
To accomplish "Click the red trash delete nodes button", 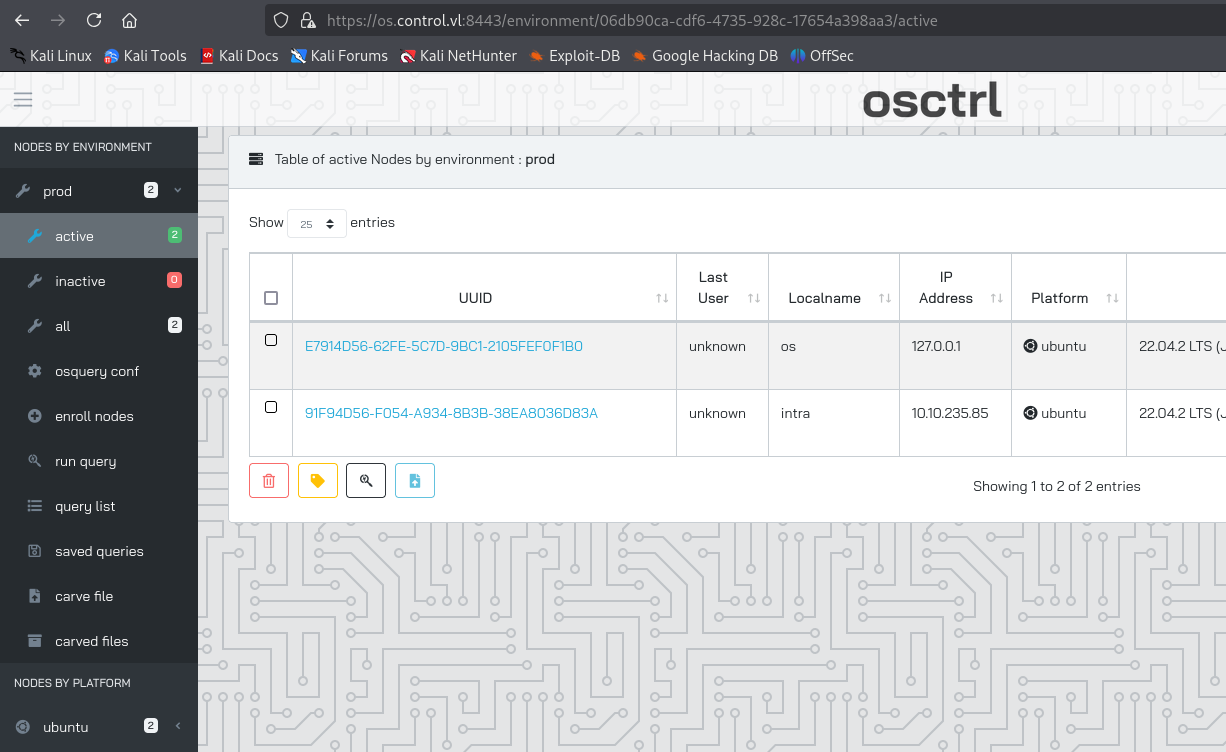I will [x=268, y=481].
